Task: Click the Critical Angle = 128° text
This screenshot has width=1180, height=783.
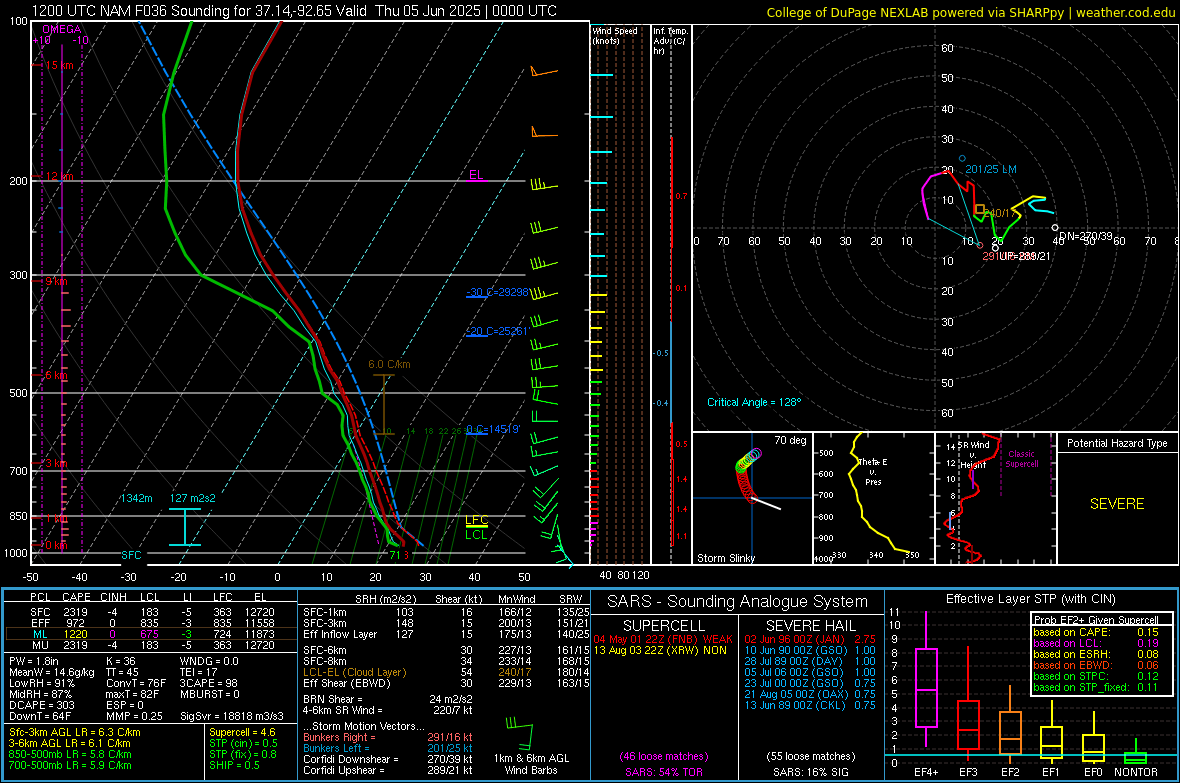Action: (754, 402)
